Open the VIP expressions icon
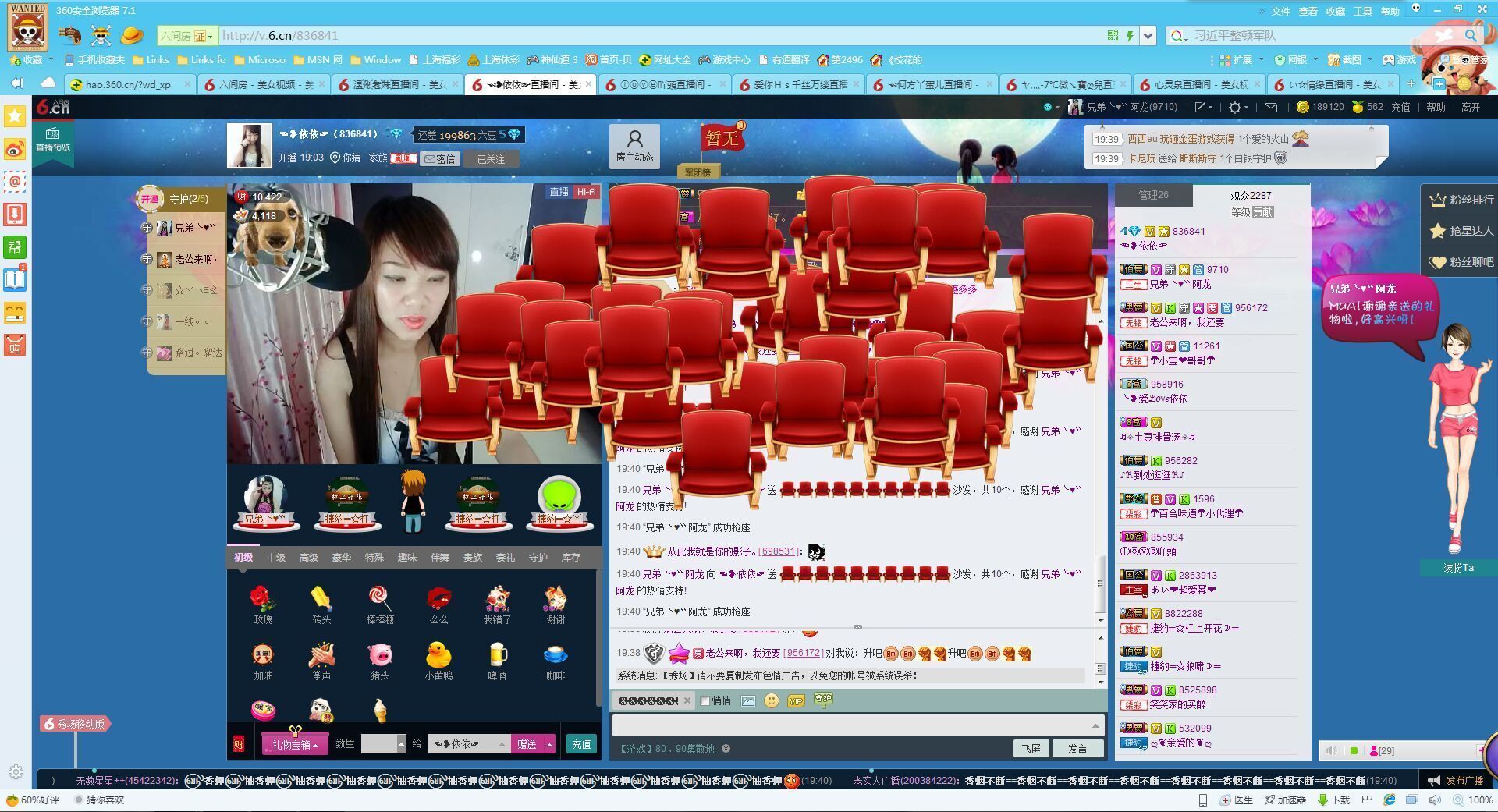1498x812 pixels. tap(796, 700)
